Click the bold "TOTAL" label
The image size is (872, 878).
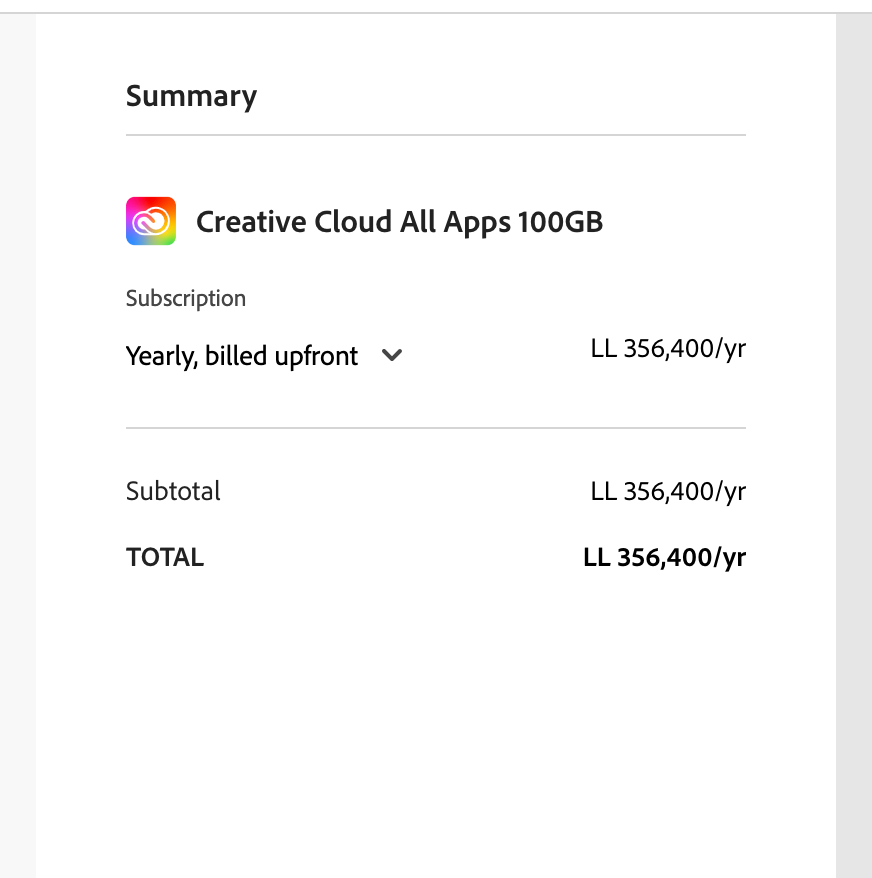165,557
